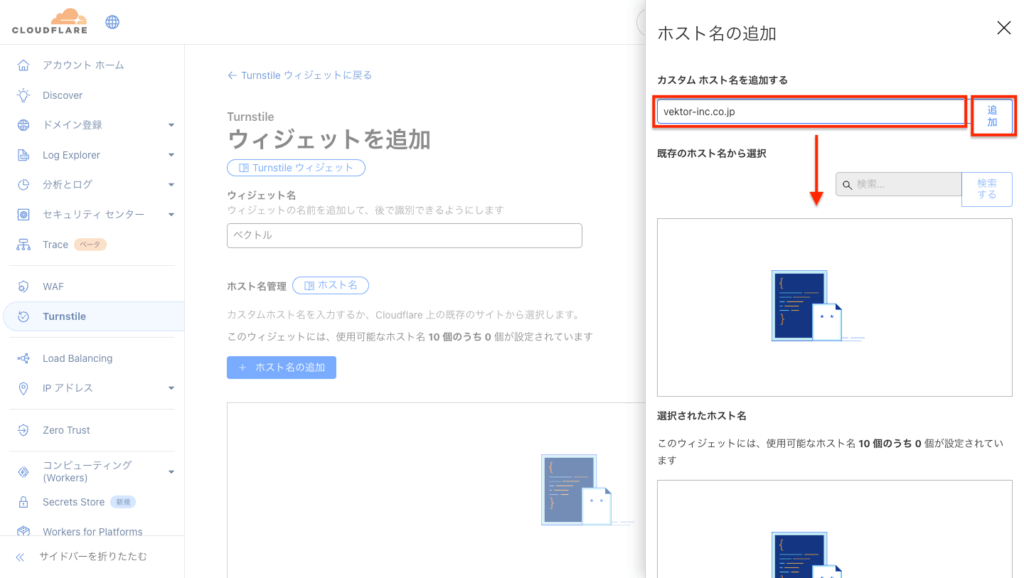The width and height of the screenshot is (1024, 578).
Task: Expand the コンピューティング (Workers) menu arrow
Action: coord(171,472)
